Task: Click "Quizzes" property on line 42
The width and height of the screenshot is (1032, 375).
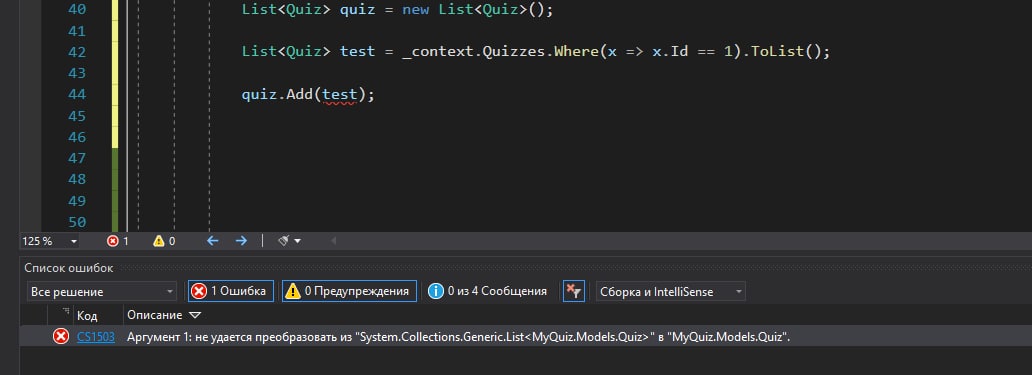Action: (514, 51)
